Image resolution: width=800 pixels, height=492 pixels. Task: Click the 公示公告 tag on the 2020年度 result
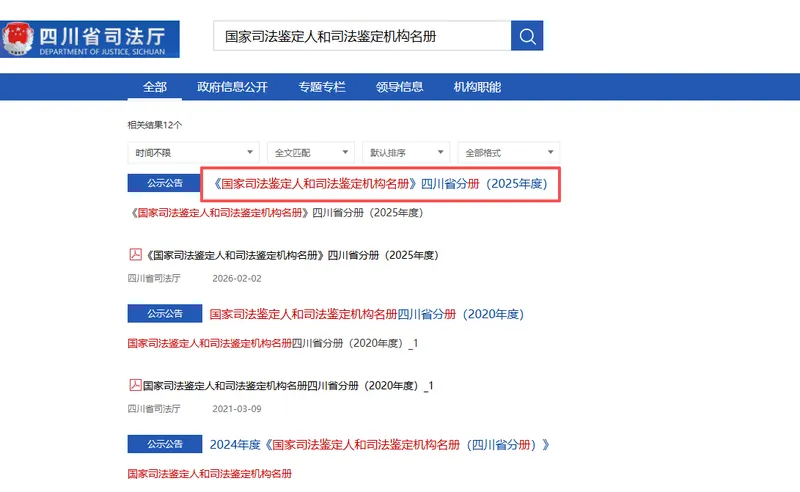click(x=165, y=314)
